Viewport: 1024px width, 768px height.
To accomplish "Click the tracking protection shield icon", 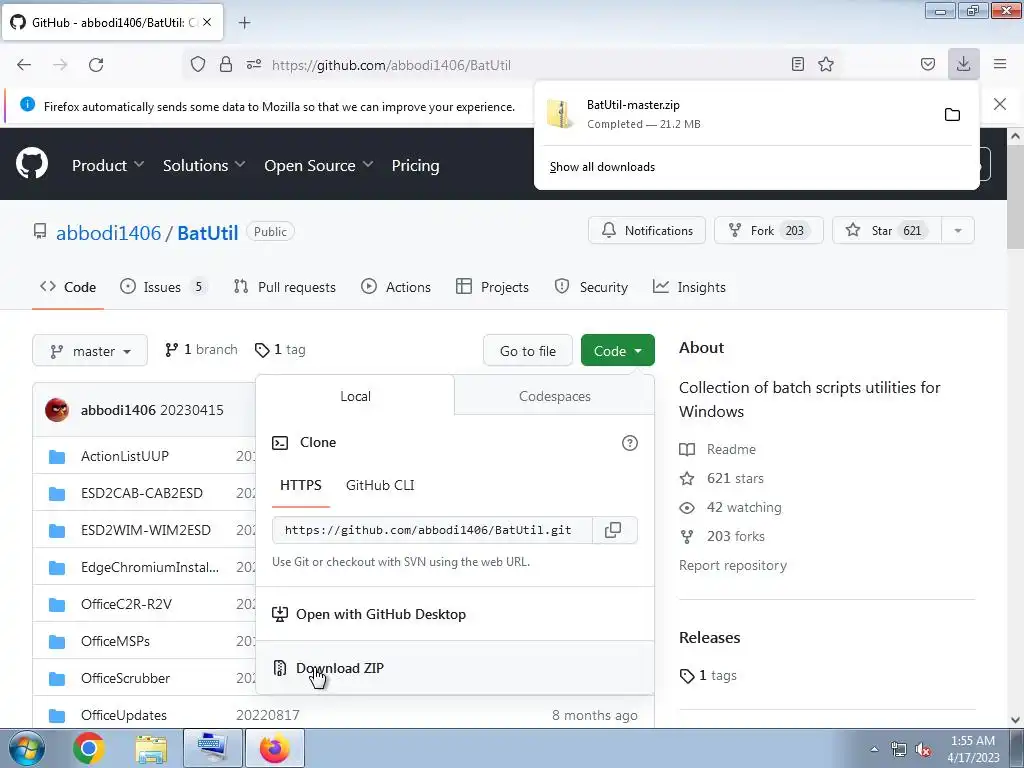I will [x=198, y=64].
